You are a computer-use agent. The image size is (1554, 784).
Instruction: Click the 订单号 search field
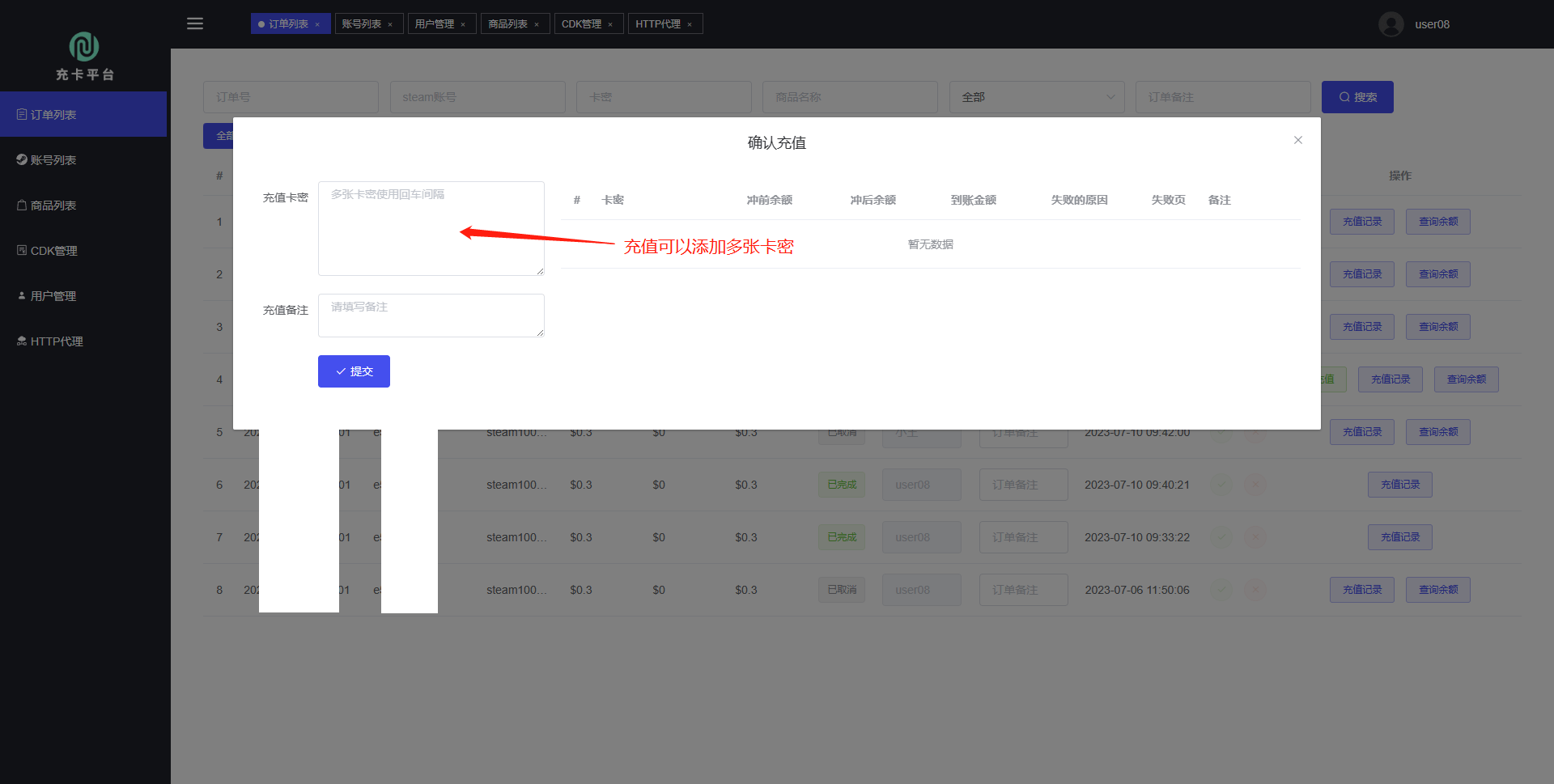coord(291,97)
